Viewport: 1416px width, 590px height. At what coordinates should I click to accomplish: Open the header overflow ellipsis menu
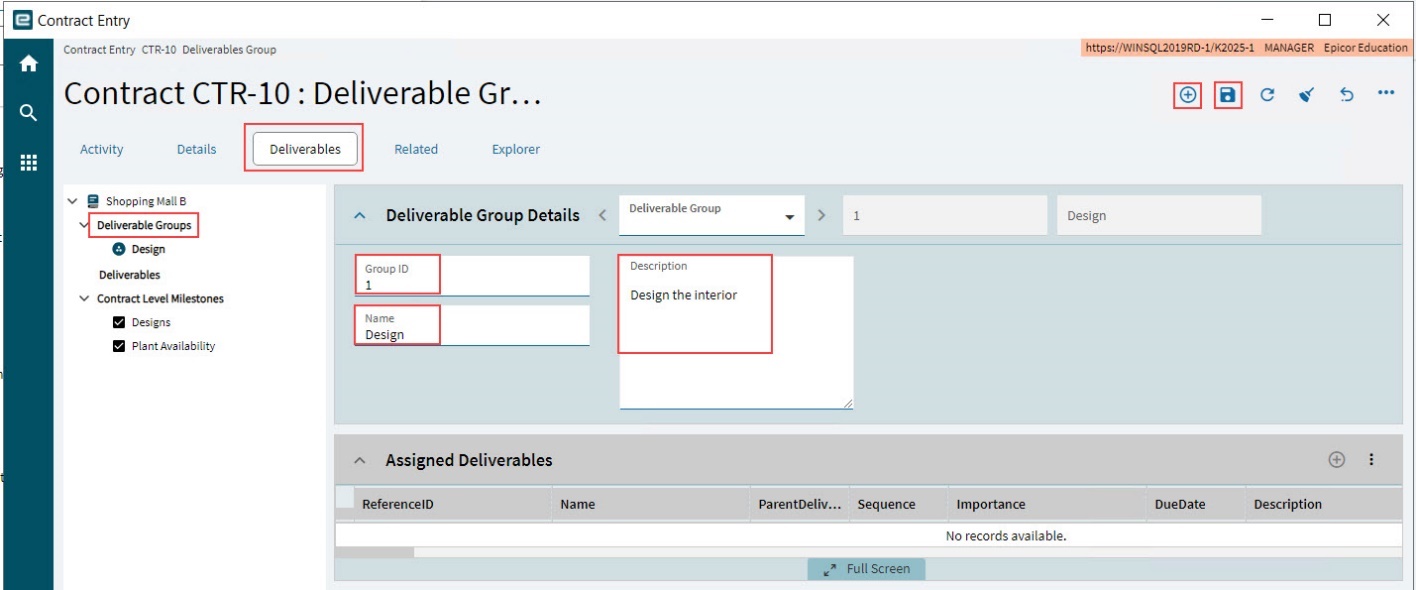tap(1386, 94)
